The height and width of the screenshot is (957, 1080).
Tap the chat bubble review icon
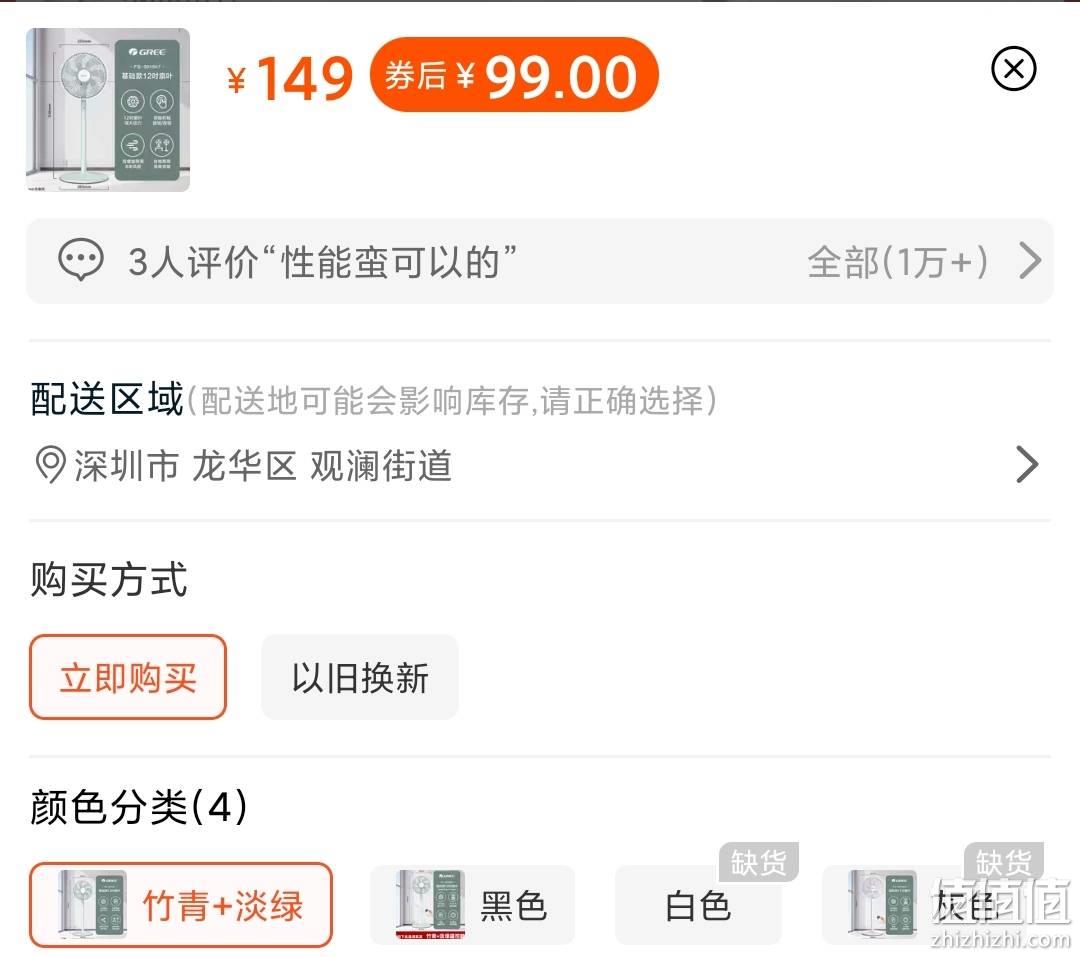[81, 260]
